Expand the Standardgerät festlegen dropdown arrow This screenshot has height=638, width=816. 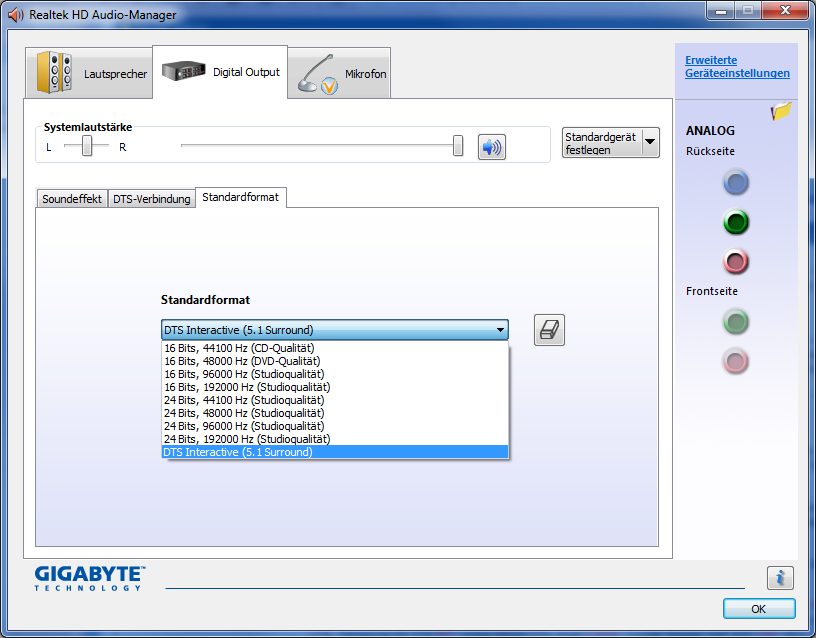[x=650, y=142]
